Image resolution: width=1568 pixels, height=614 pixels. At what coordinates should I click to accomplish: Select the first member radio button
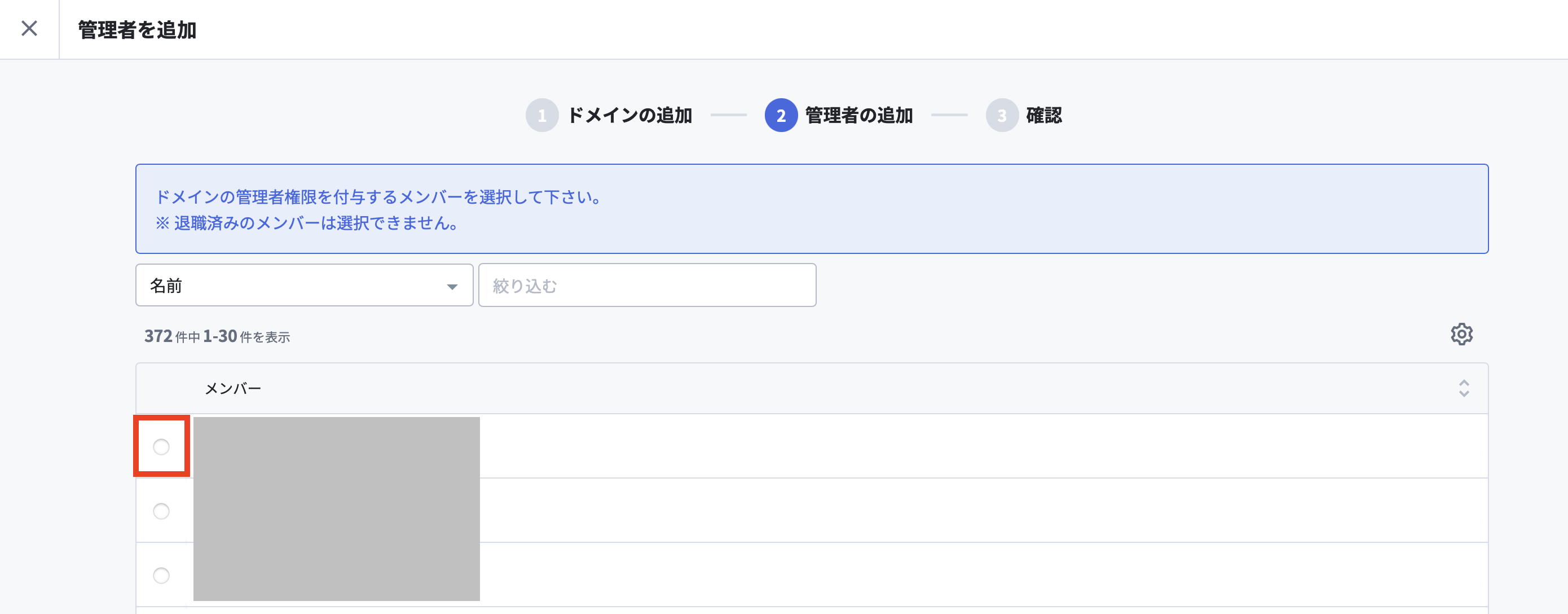click(x=161, y=447)
